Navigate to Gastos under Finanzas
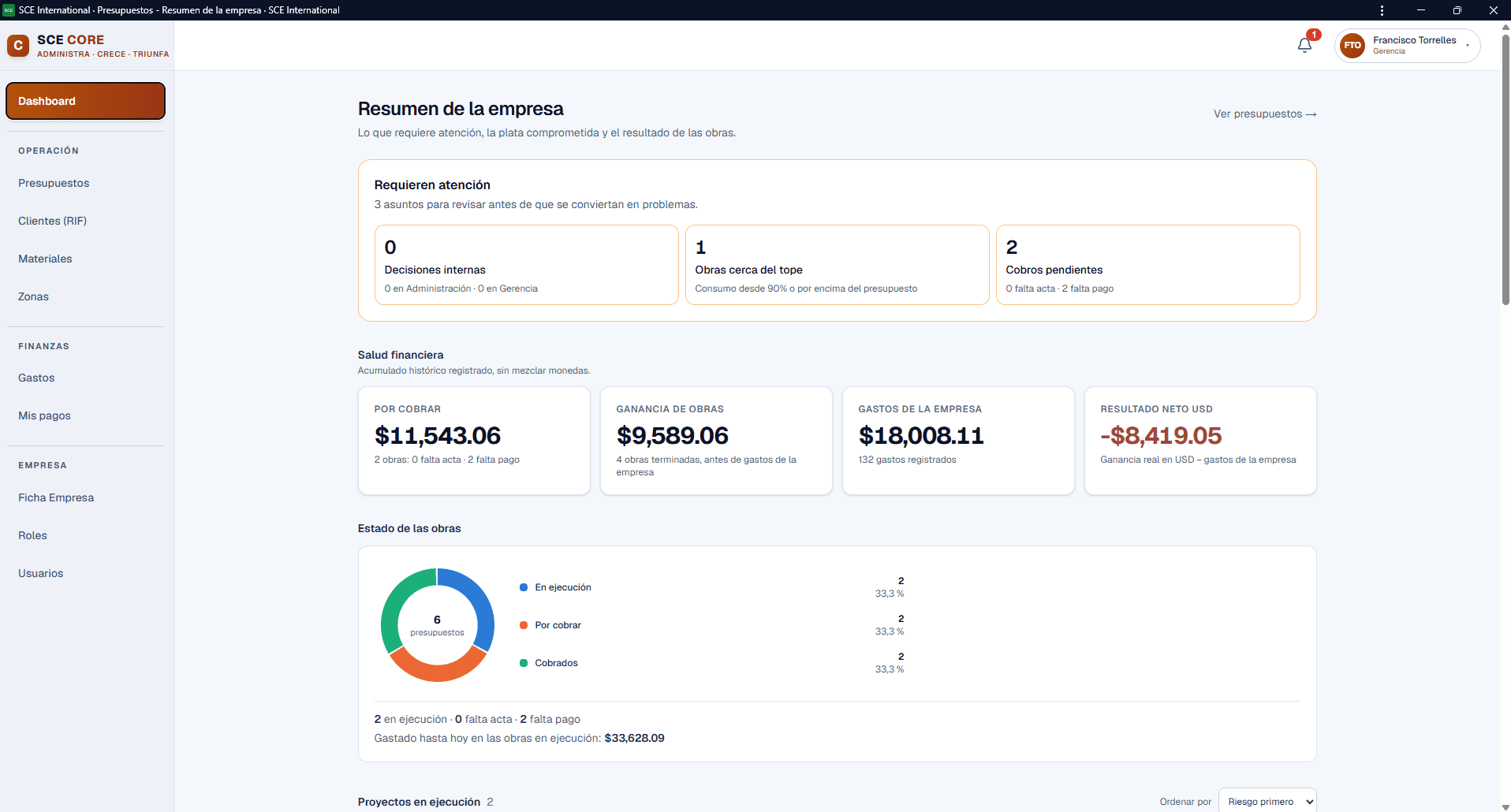Viewport: 1511px width, 812px height. click(x=36, y=378)
